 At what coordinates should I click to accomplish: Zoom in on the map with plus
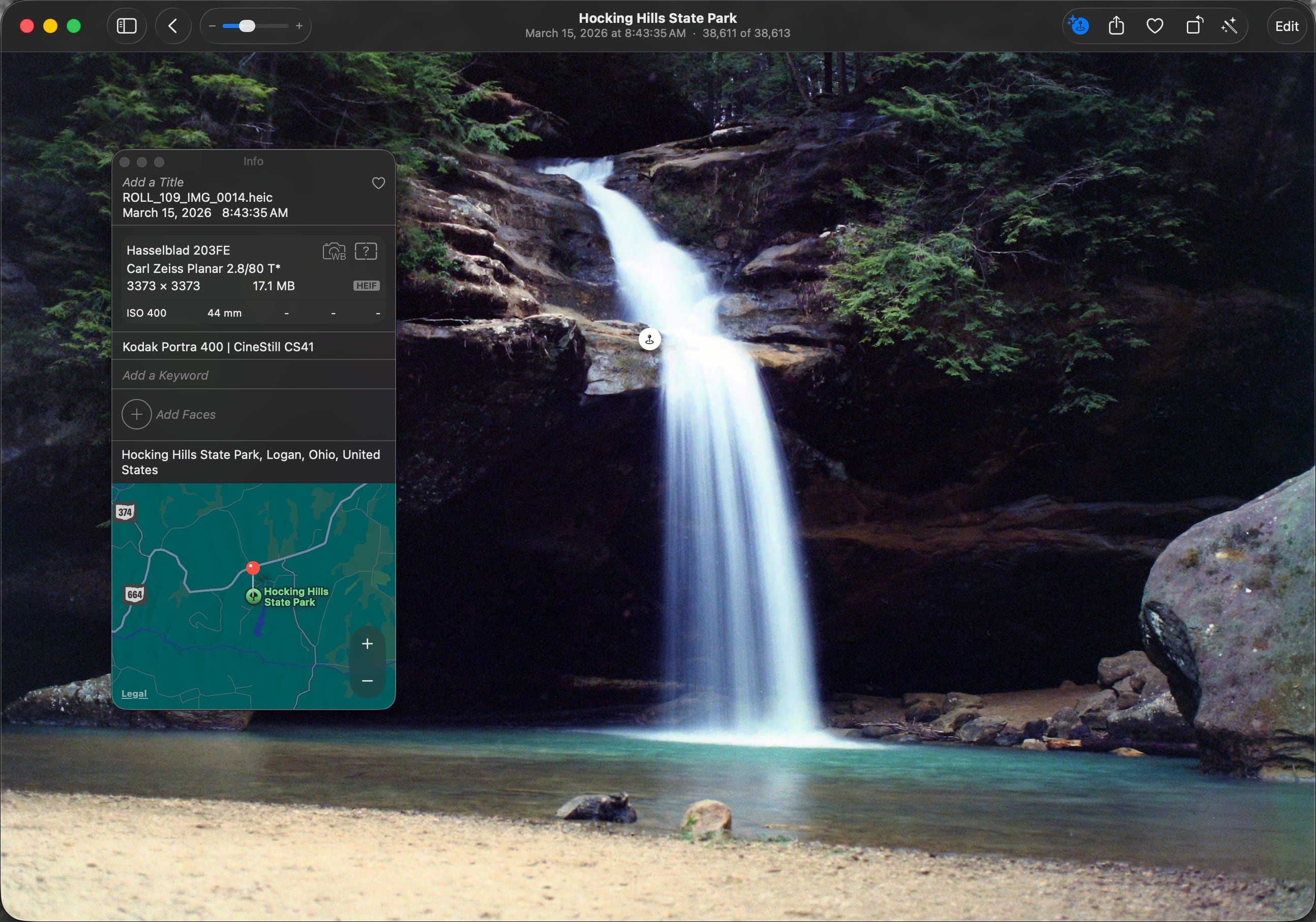367,643
